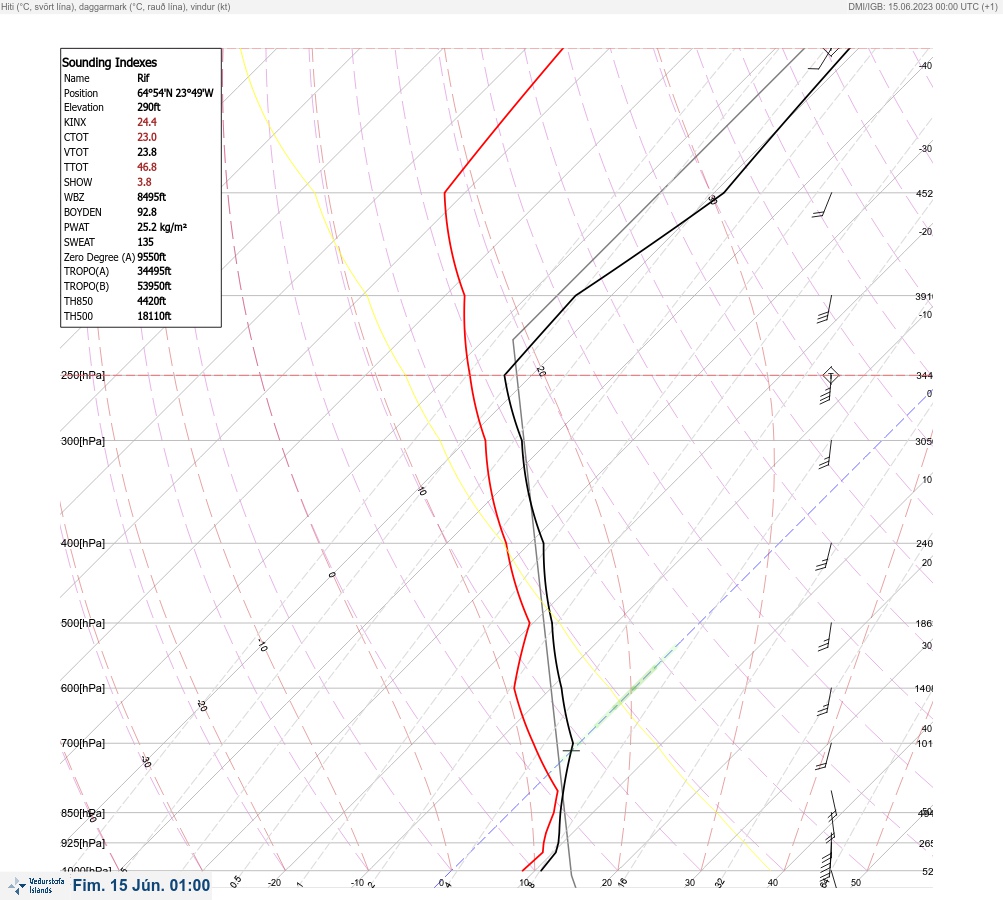1003x900 pixels.
Task: Click the wind barb at the 300 hPa level
Action: pyautogui.click(x=826, y=455)
